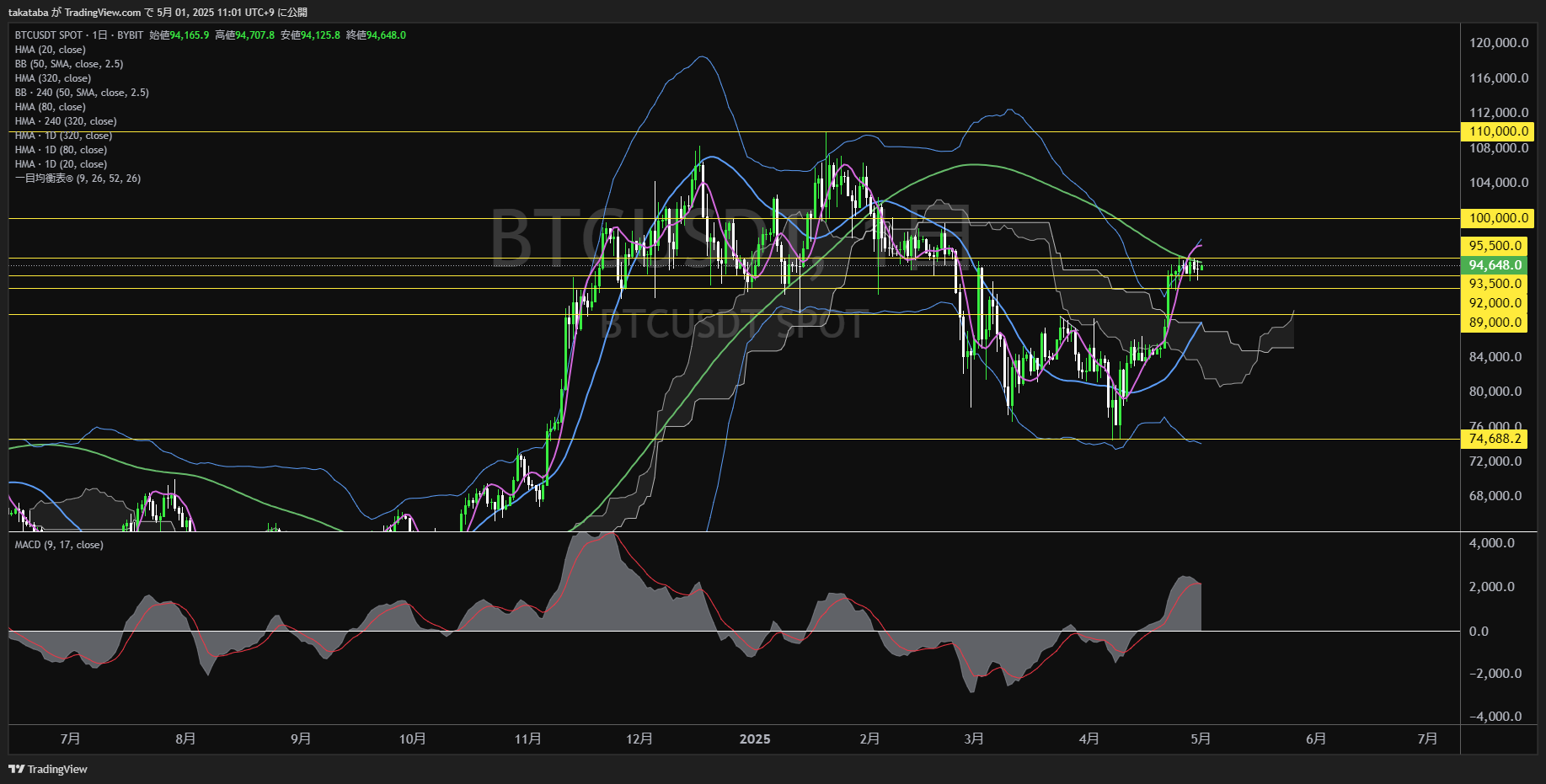The image size is (1546, 784).
Task: Click the 終値 94,648.0 close value in header
Action: tap(376, 35)
